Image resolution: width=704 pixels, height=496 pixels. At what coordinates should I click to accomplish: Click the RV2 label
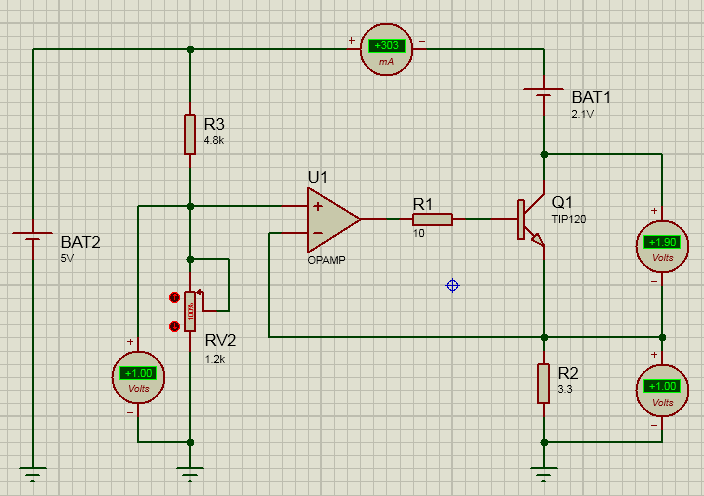tap(220, 341)
